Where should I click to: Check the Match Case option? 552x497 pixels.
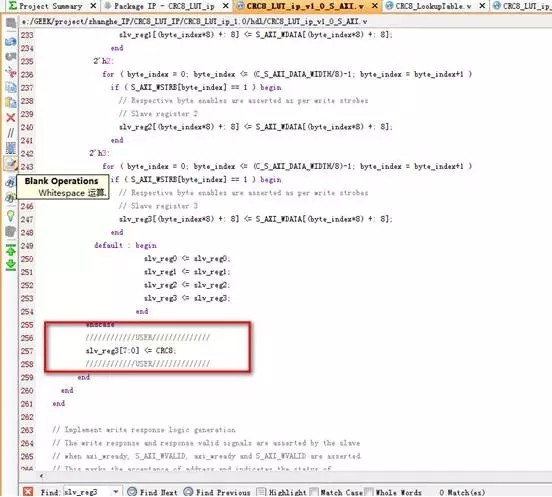[314, 491]
